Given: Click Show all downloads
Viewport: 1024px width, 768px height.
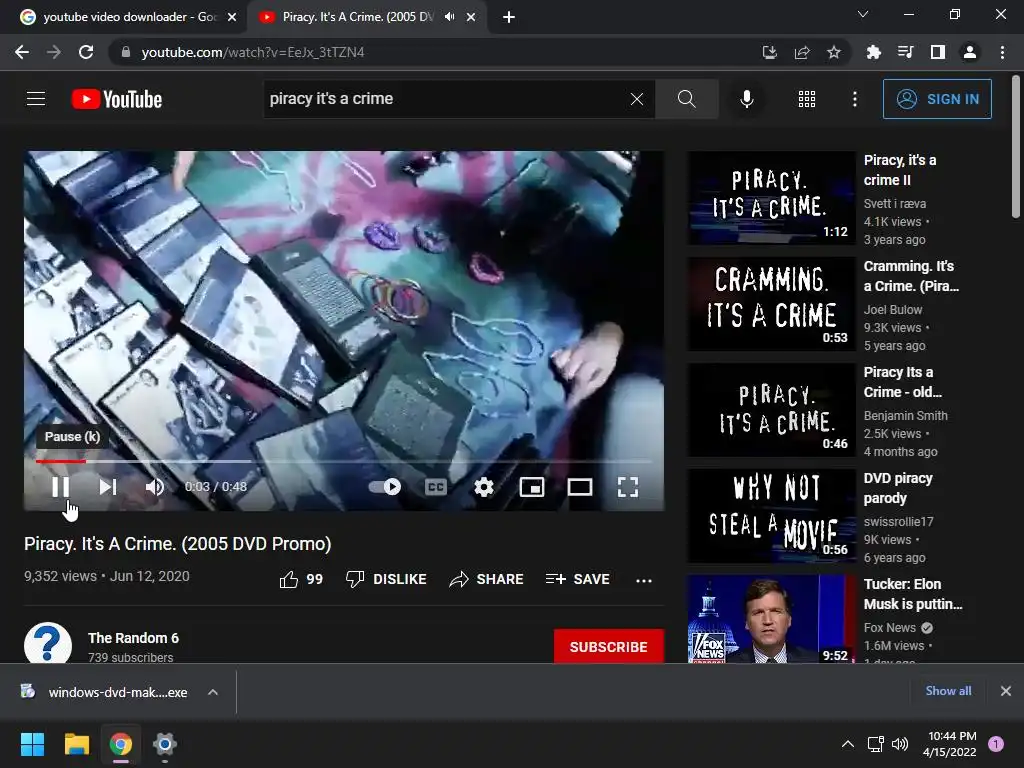Looking at the screenshot, I should tap(948, 691).
